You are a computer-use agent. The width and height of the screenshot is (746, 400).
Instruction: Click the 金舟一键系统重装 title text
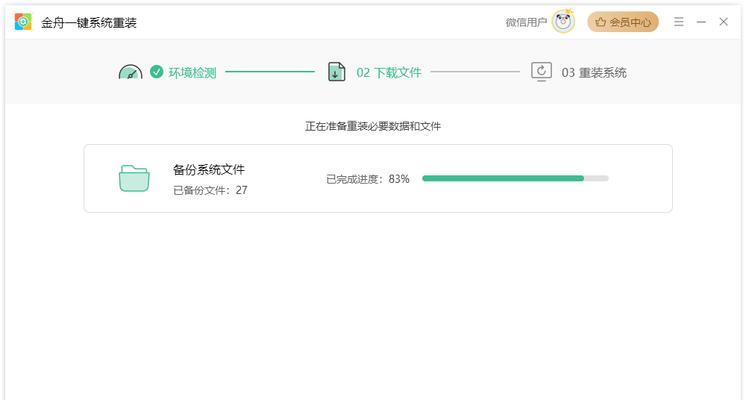click(89, 23)
